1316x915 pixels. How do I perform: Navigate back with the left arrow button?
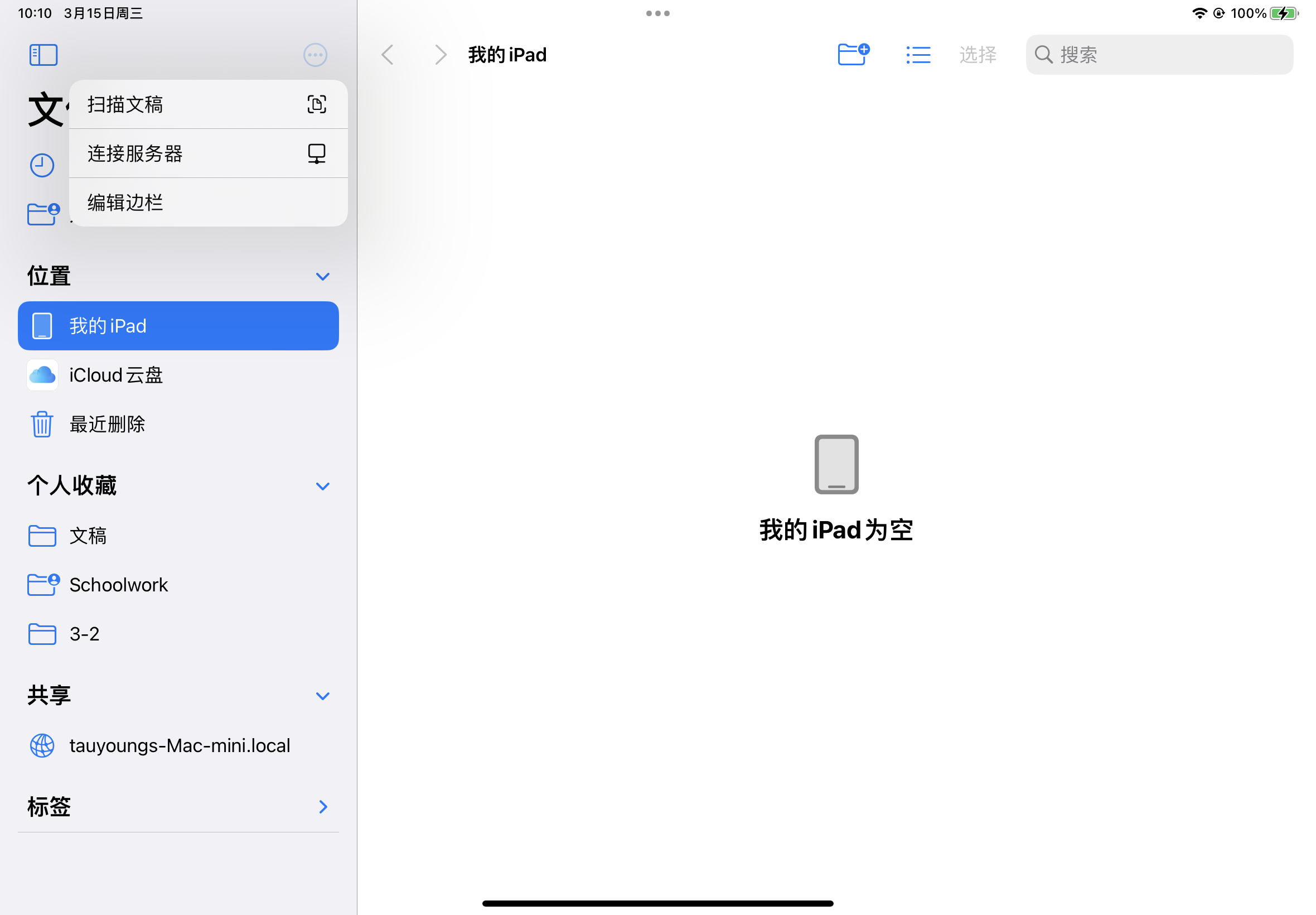(x=388, y=54)
